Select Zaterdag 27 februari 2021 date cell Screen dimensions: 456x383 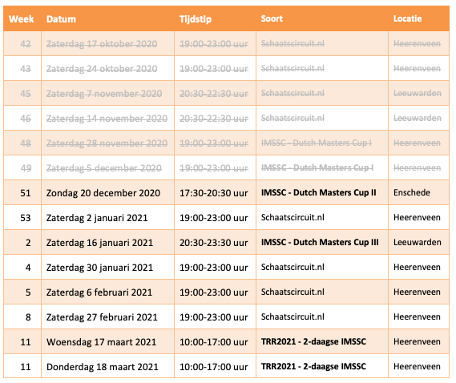102,317
